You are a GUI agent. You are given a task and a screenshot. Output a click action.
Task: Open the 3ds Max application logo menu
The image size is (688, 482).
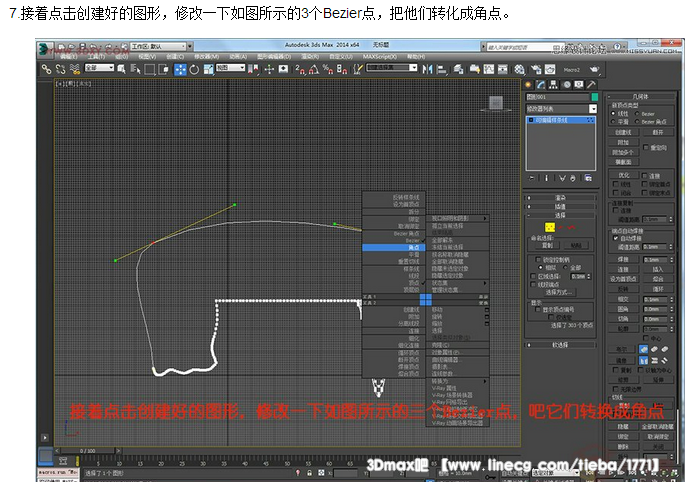tap(45, 48)
